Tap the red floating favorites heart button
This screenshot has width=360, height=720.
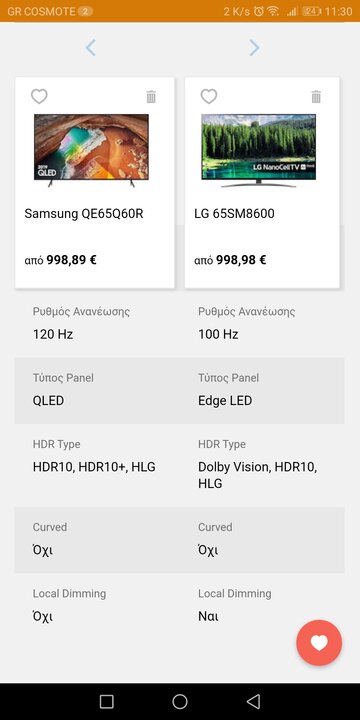[319, 643]
